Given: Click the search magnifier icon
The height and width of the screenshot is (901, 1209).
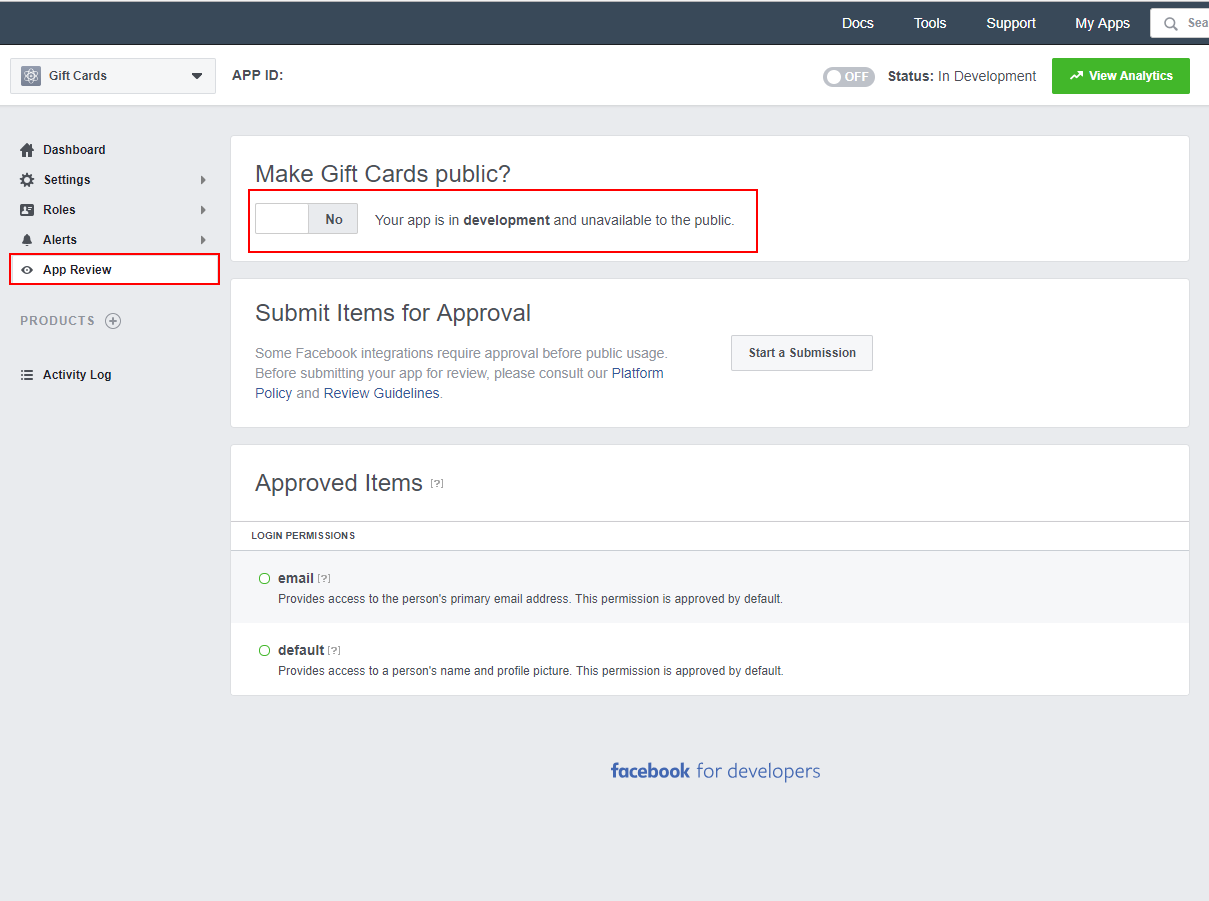Looking at the screenshot, I should coord(1170,24).
